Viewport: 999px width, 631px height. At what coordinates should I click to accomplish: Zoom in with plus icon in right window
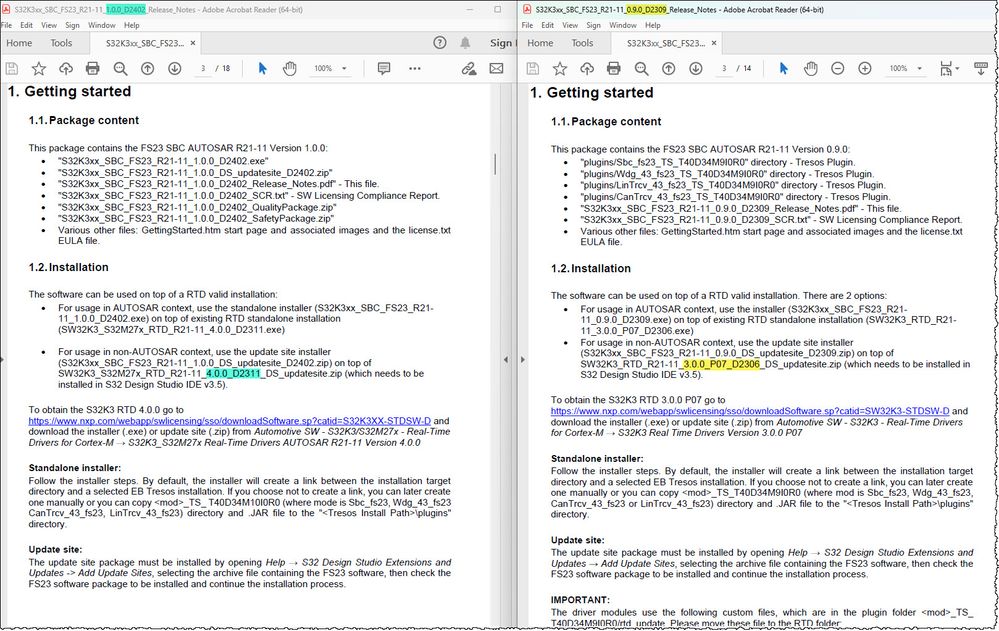865,68
